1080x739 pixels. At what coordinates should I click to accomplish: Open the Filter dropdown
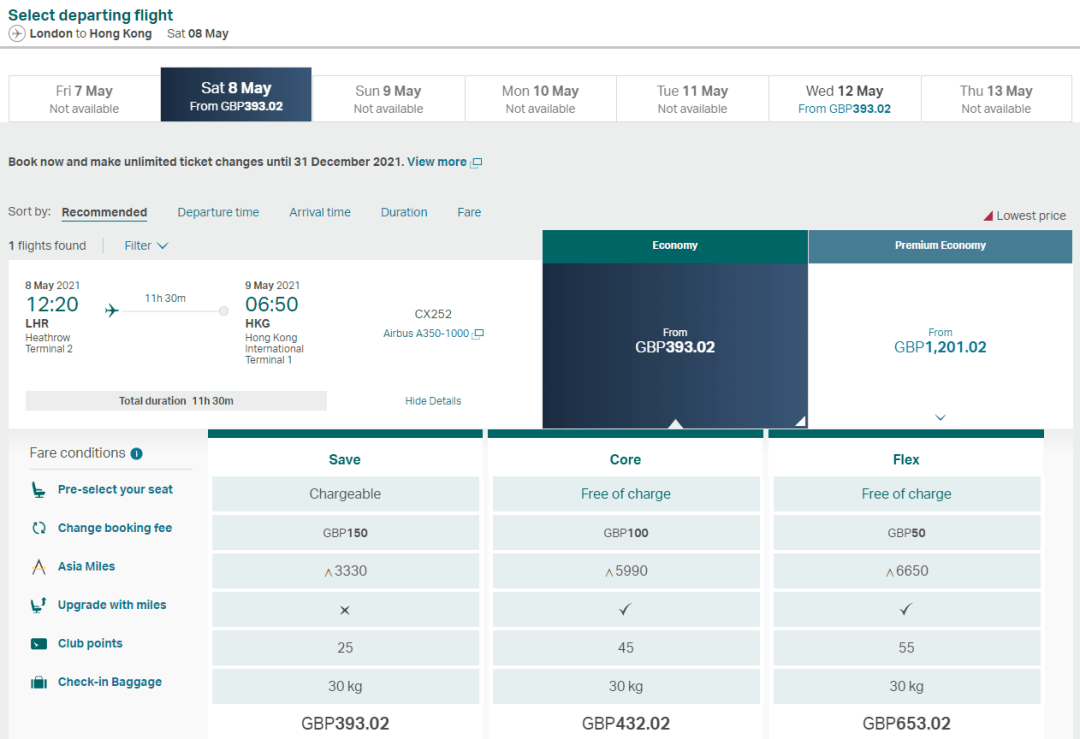point(146,246)
